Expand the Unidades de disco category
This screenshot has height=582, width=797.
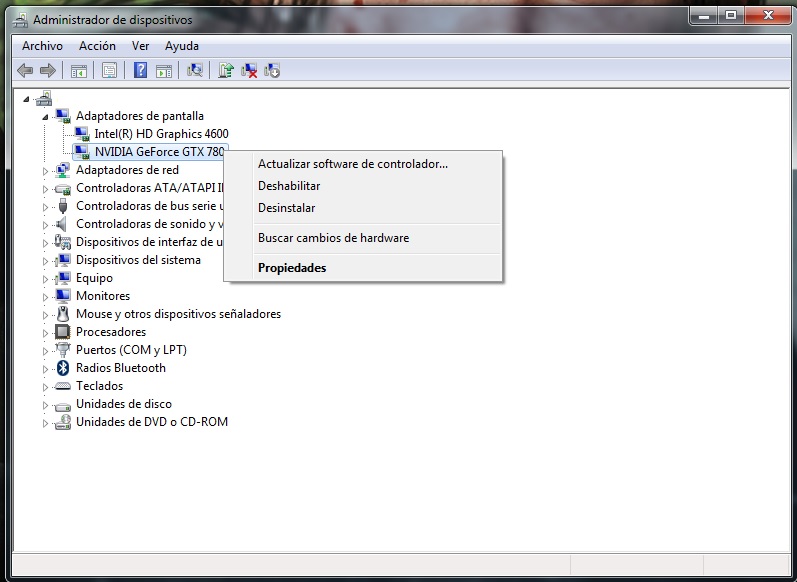pos(45,405)
